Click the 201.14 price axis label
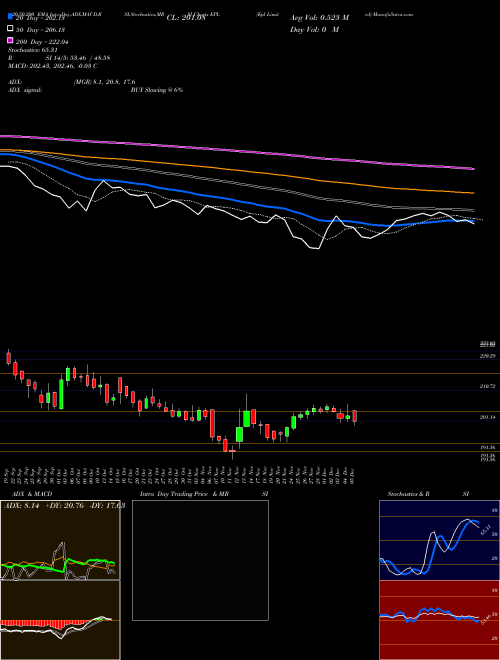The image size is (500, 660). click(488, 417)
